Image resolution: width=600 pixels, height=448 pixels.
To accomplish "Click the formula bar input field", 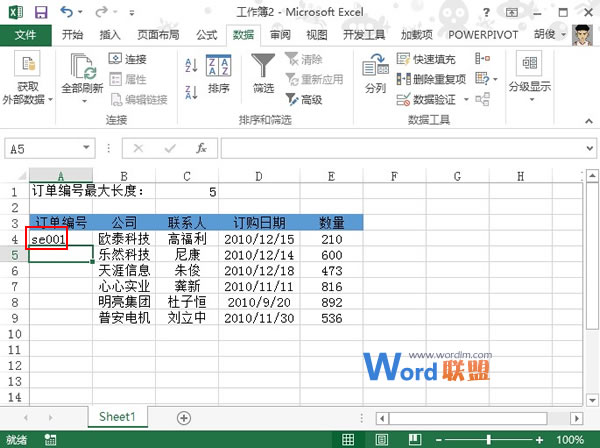I will point(403,148).
